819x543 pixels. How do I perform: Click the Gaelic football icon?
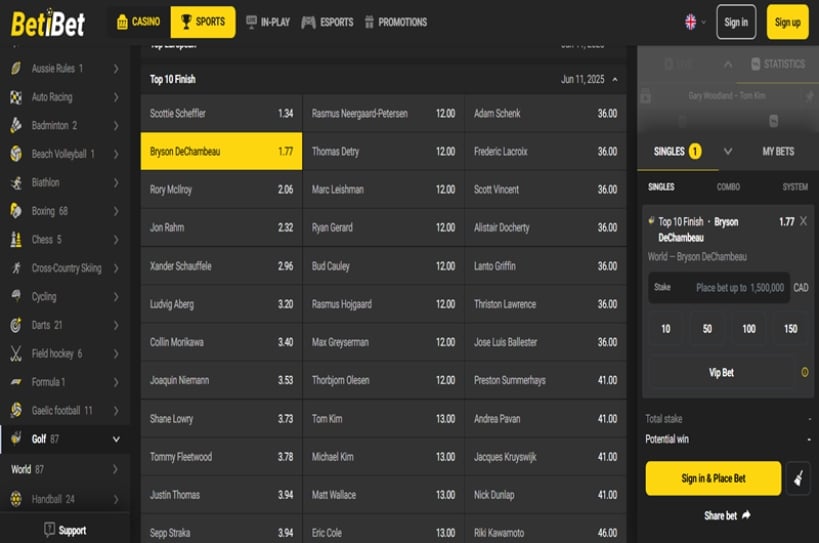click(x=16, y=410)
